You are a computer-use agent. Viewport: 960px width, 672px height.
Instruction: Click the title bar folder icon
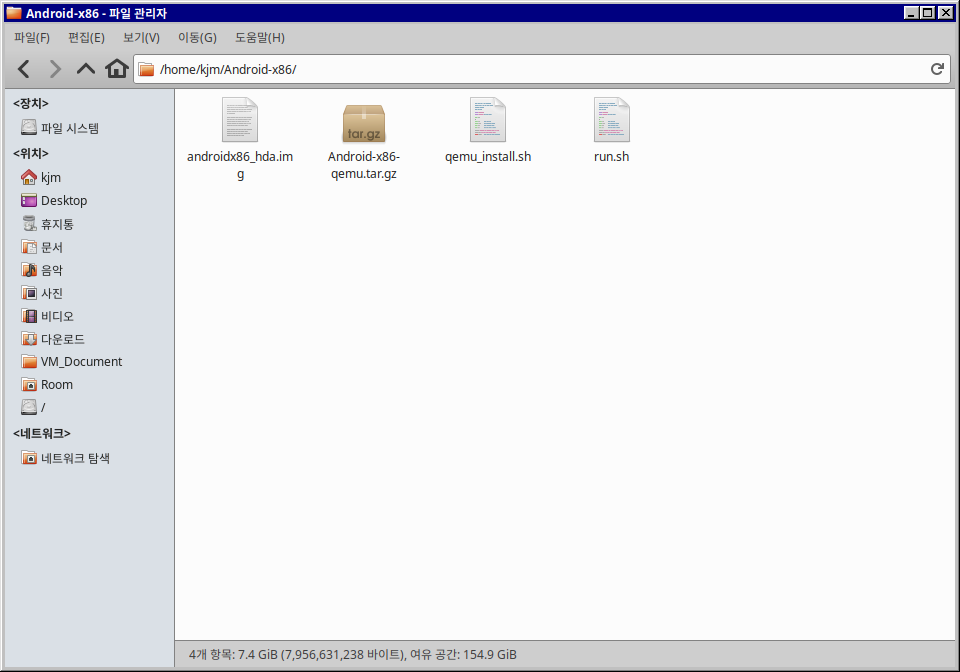[14, 13]
